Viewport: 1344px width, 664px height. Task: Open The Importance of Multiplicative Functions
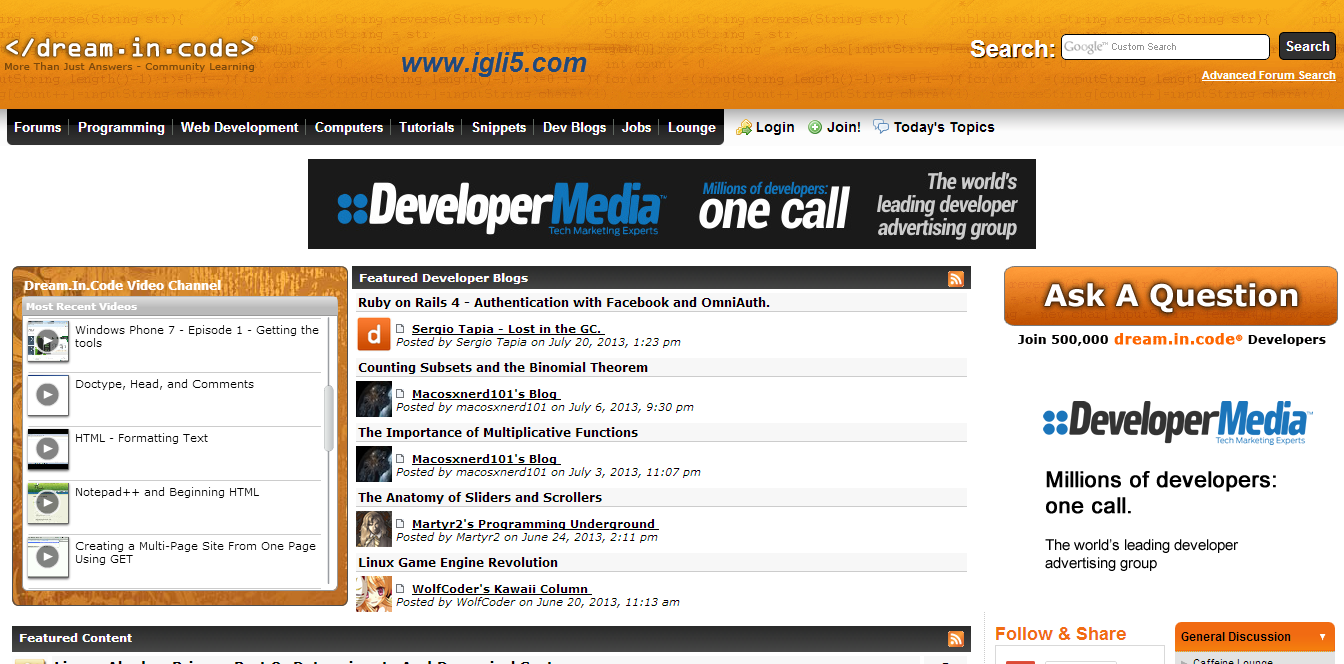tap(498, 432)
